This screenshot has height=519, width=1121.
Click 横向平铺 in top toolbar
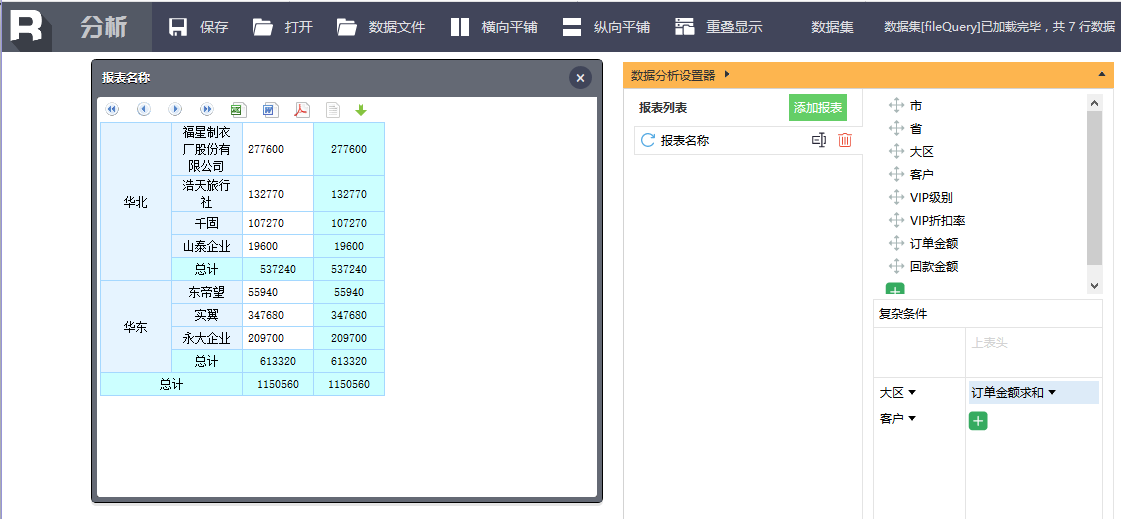click(x=494, y=27)
